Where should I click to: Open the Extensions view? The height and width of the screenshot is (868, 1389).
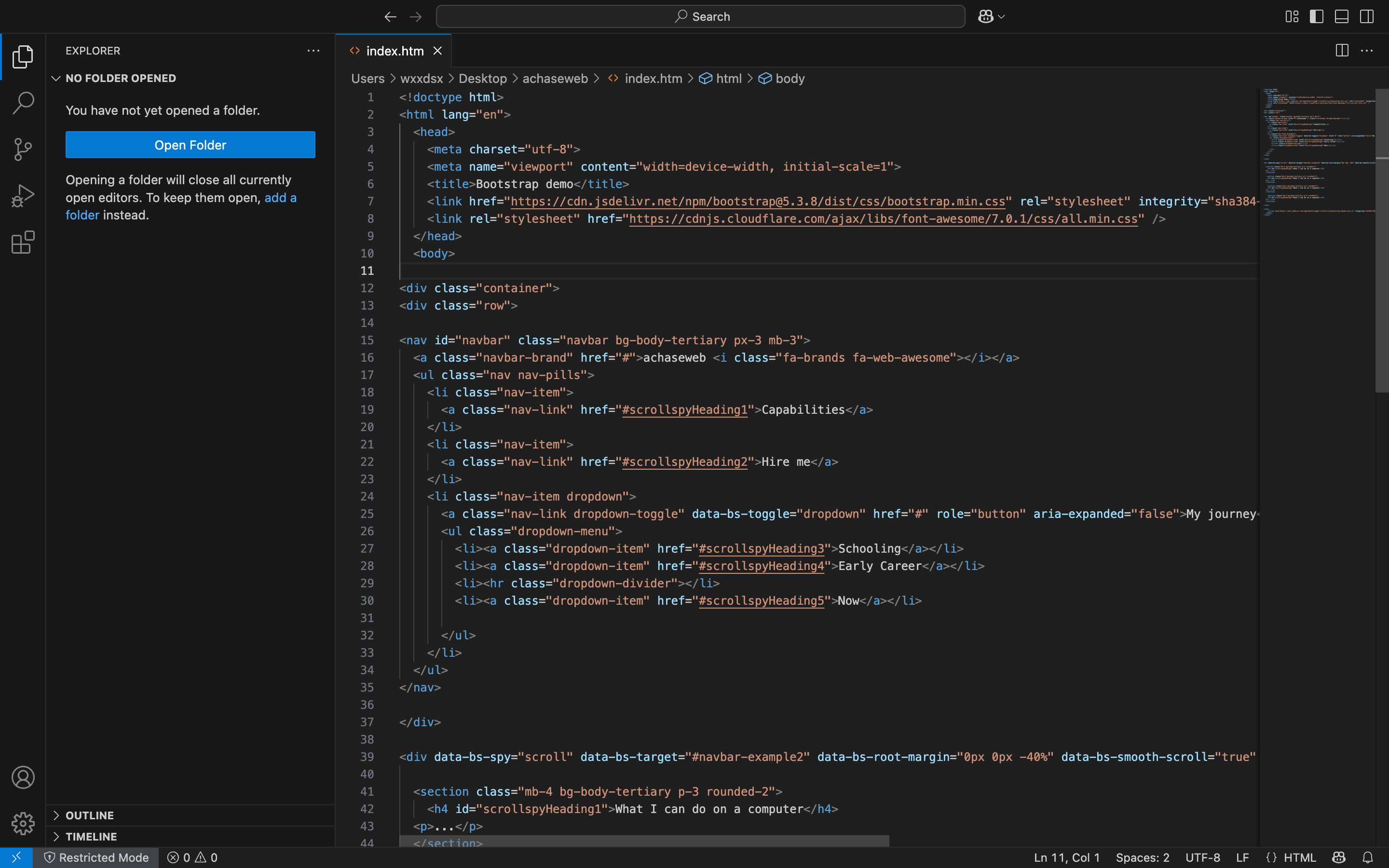point(23,242)
